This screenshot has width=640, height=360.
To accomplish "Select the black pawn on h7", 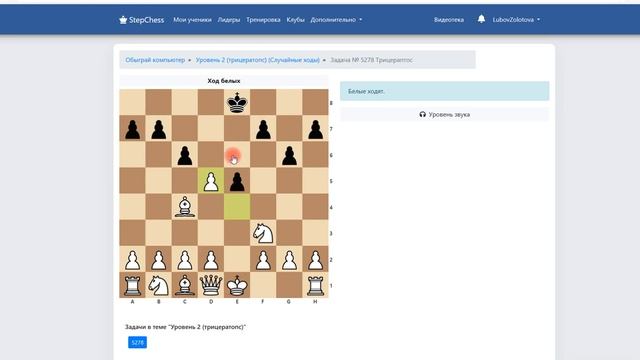I will (x=316, y=129).
